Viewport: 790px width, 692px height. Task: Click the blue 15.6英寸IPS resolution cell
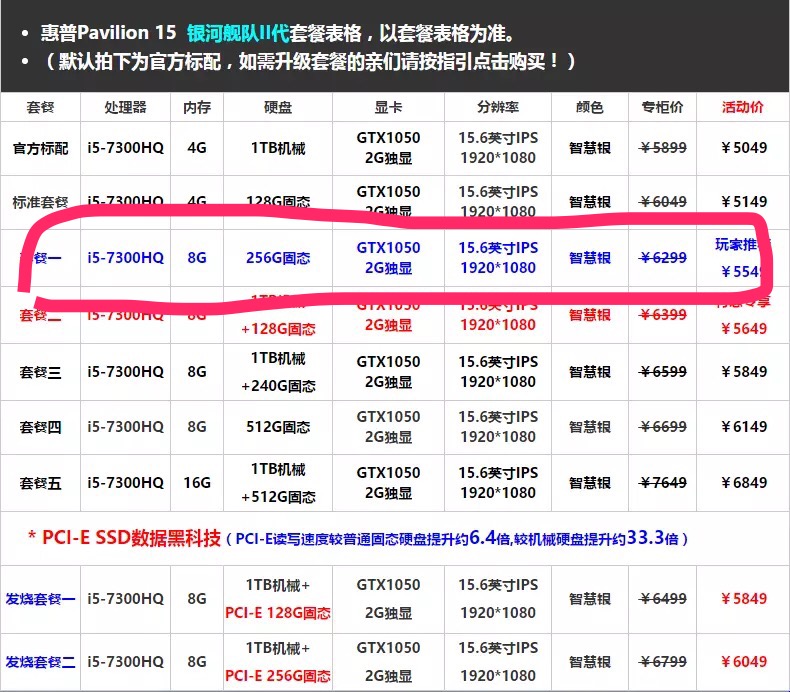click(x=498, y=258)
